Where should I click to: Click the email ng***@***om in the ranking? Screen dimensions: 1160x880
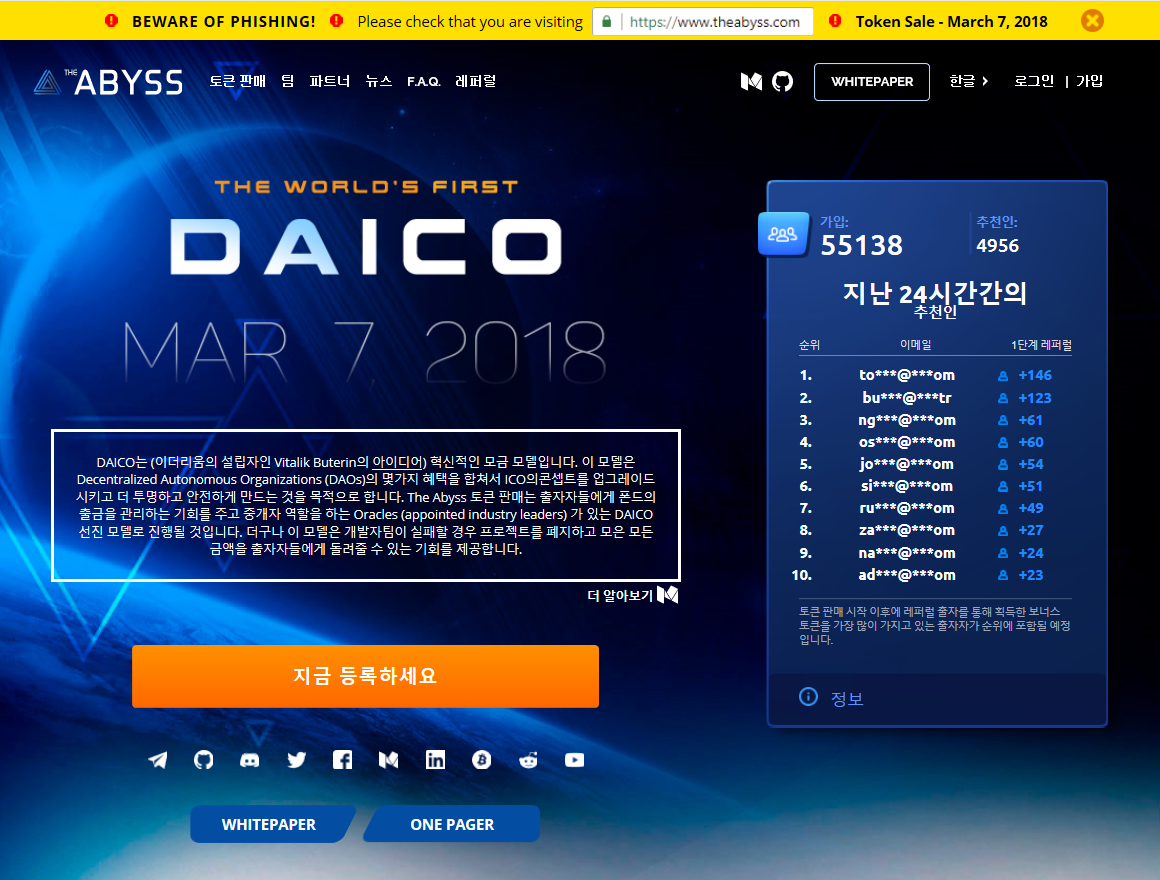pyautogui.click(x=907, y=419)
